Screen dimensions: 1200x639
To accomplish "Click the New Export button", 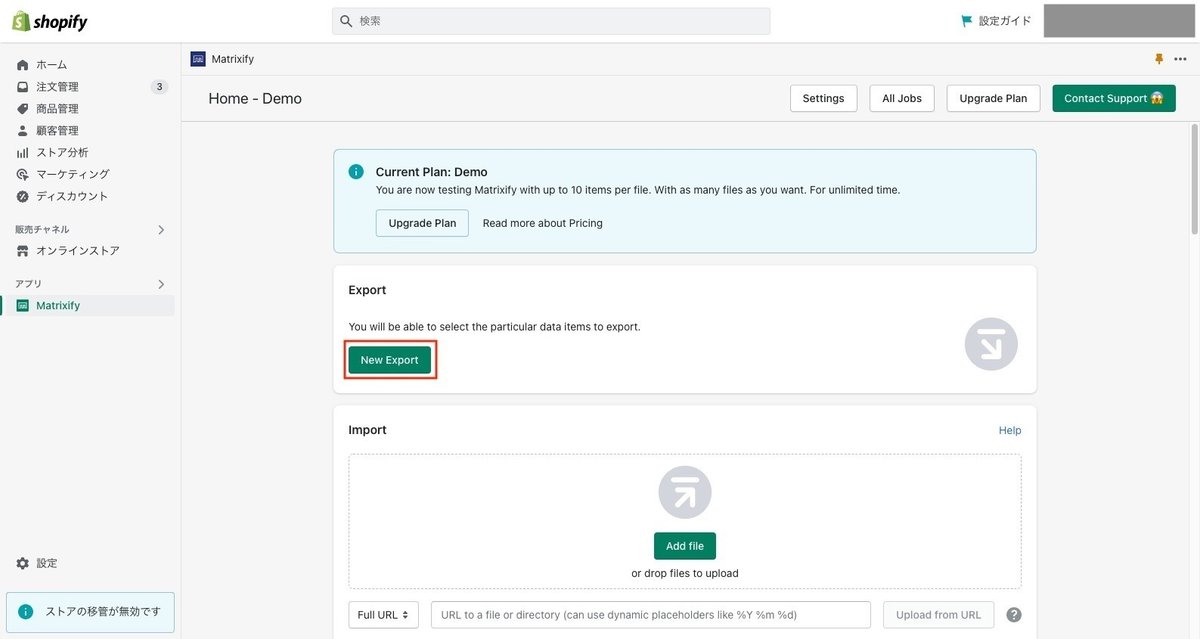I will 390,360.
